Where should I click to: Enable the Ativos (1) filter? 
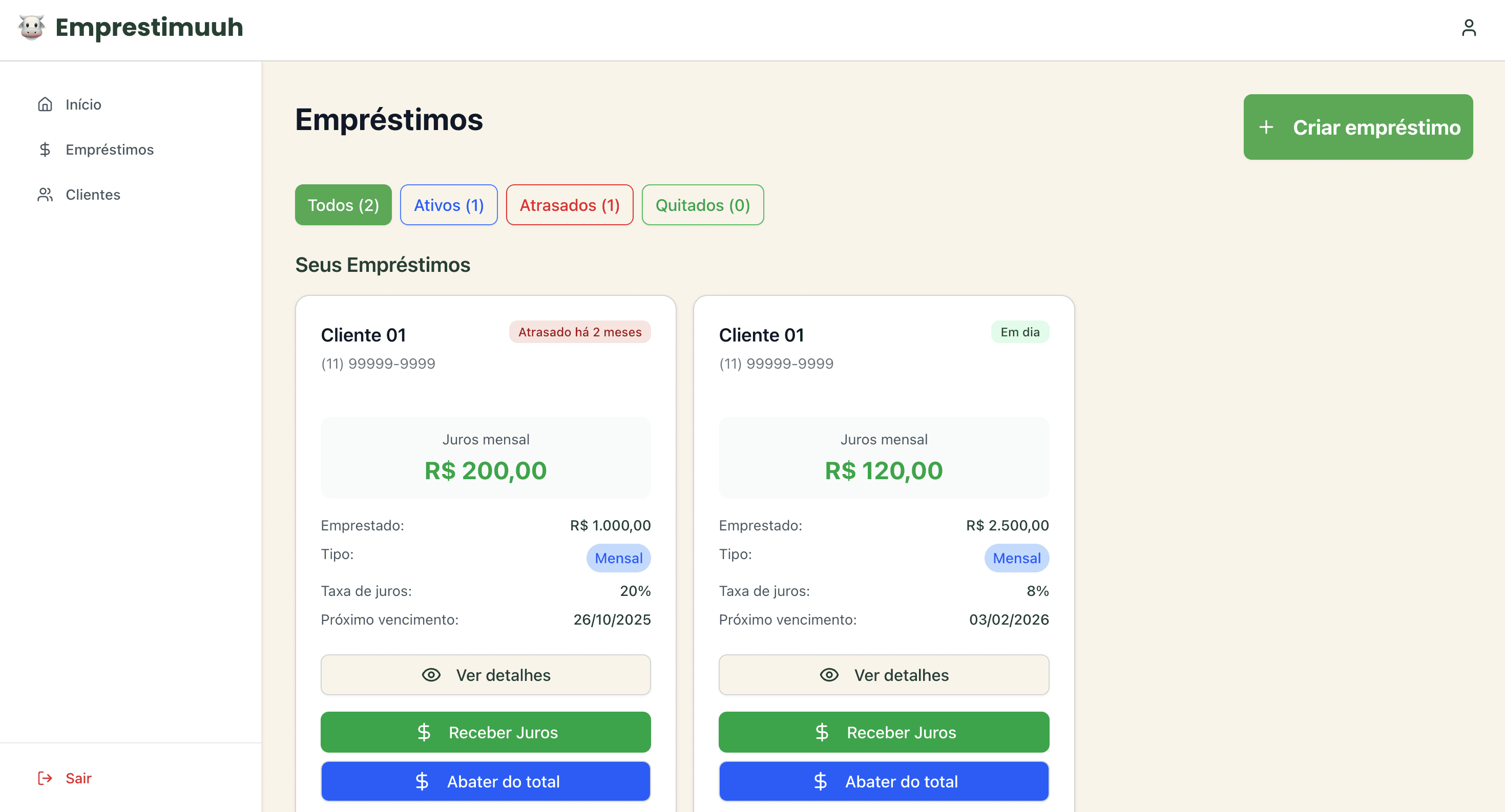448,205
